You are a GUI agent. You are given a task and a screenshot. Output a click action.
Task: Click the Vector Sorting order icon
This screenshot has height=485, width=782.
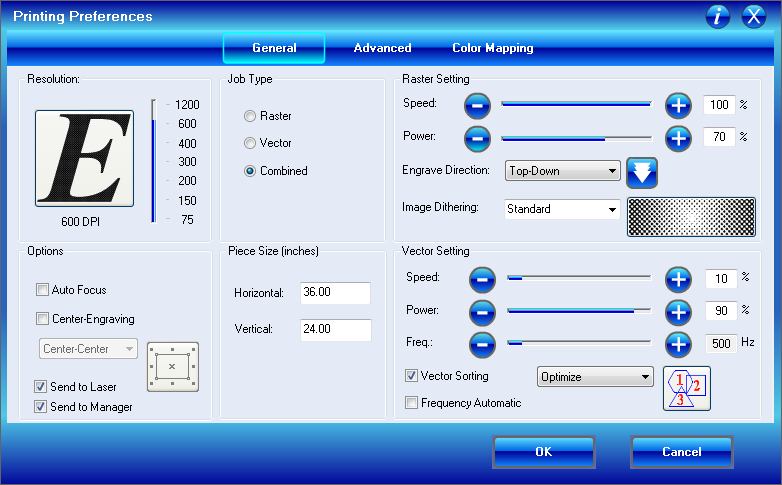pyautogui.click(x=687, y=388)
